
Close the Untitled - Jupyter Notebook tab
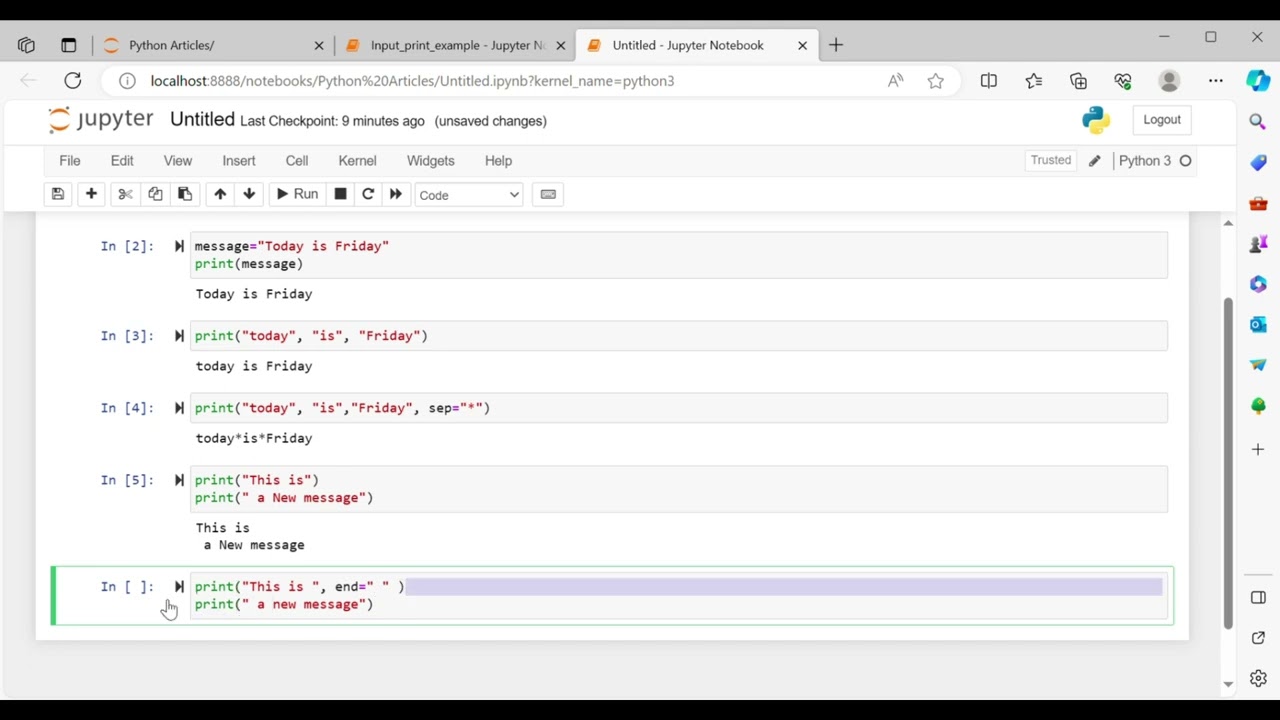pos(802,45)
